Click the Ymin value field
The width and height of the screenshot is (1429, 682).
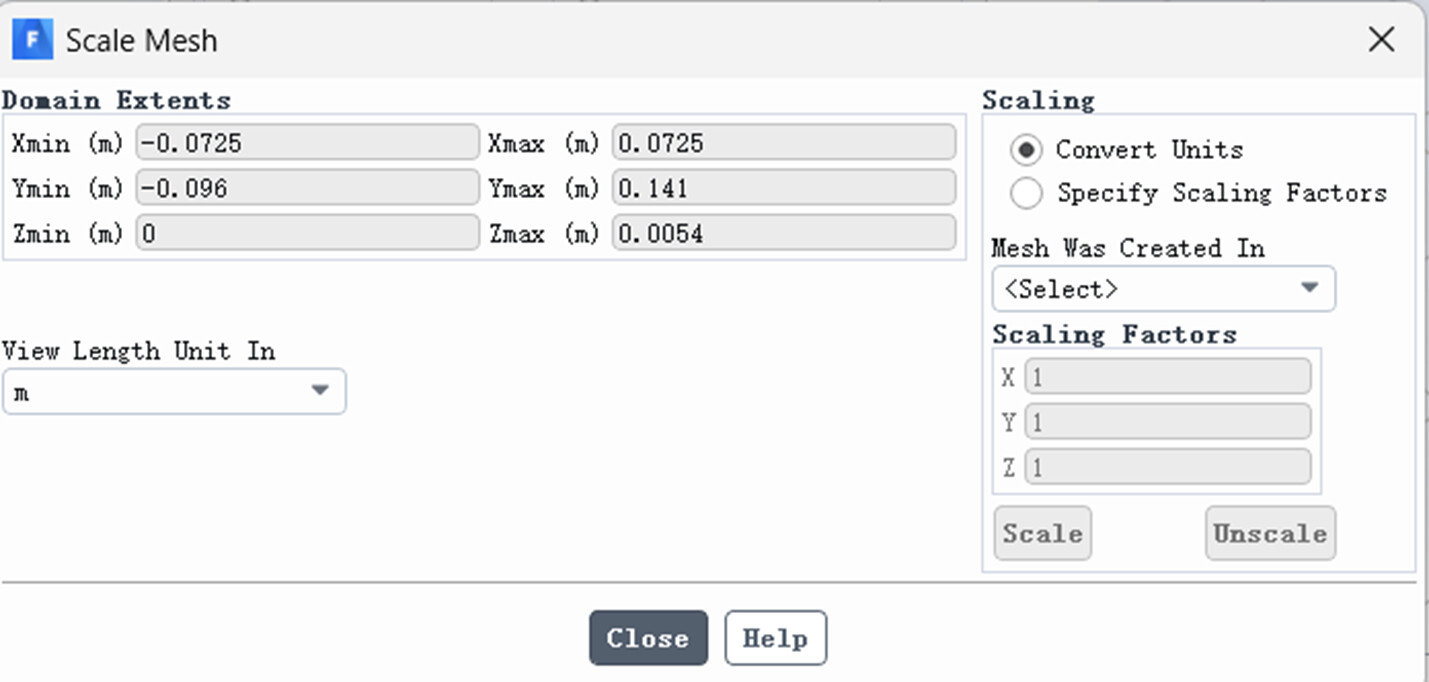(308, 188)
